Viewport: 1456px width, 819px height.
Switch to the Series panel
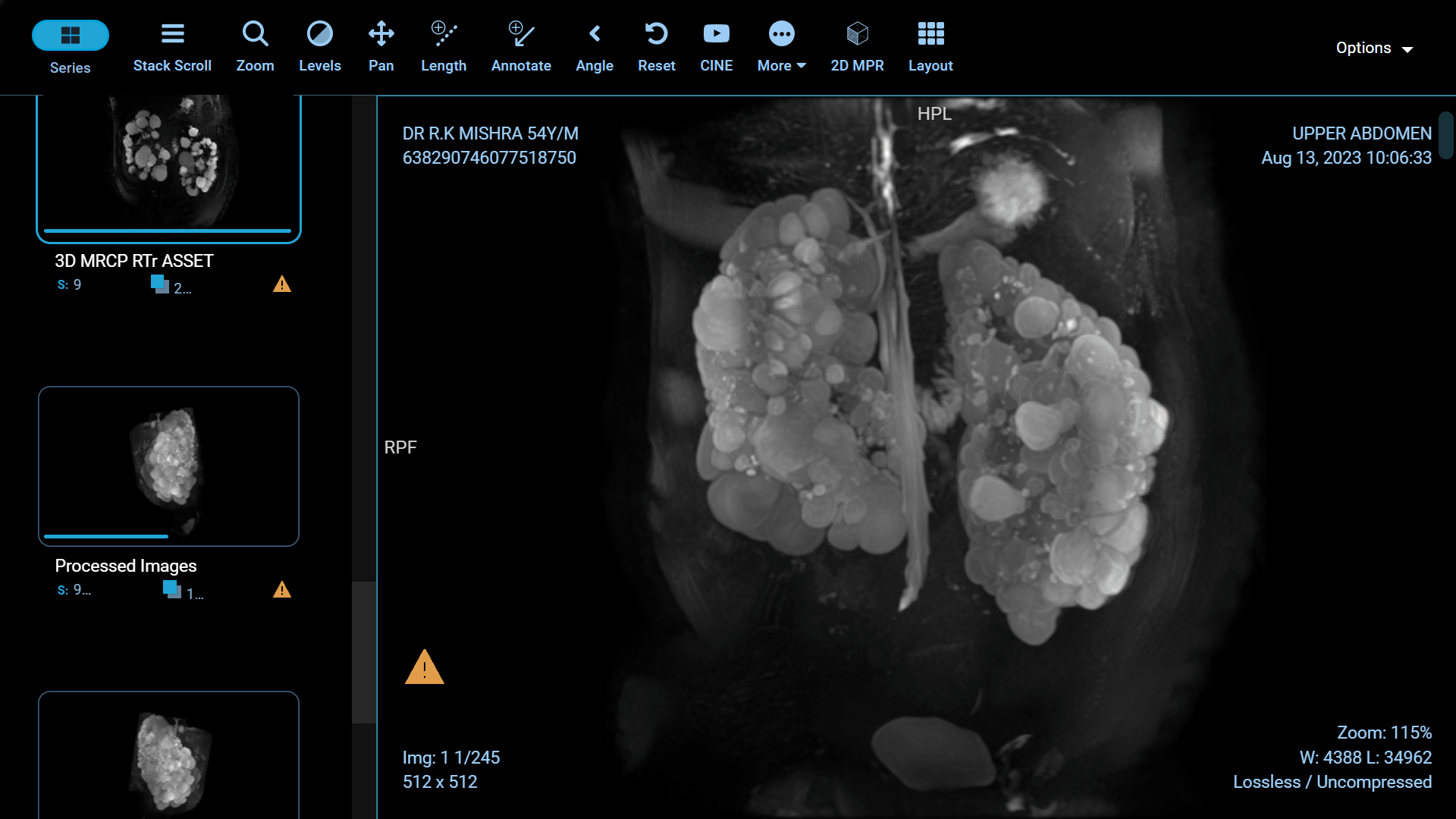(x=70, y=45)
